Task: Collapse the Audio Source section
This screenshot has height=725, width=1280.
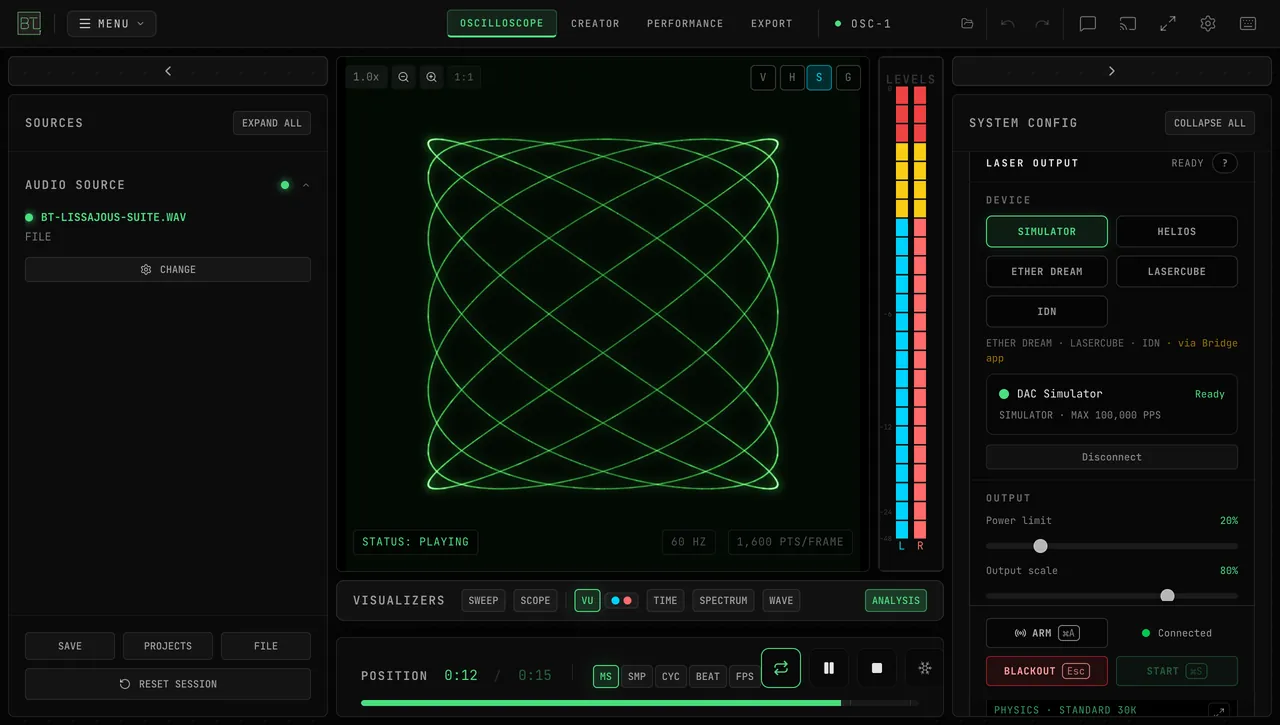Action: [306, 185]
